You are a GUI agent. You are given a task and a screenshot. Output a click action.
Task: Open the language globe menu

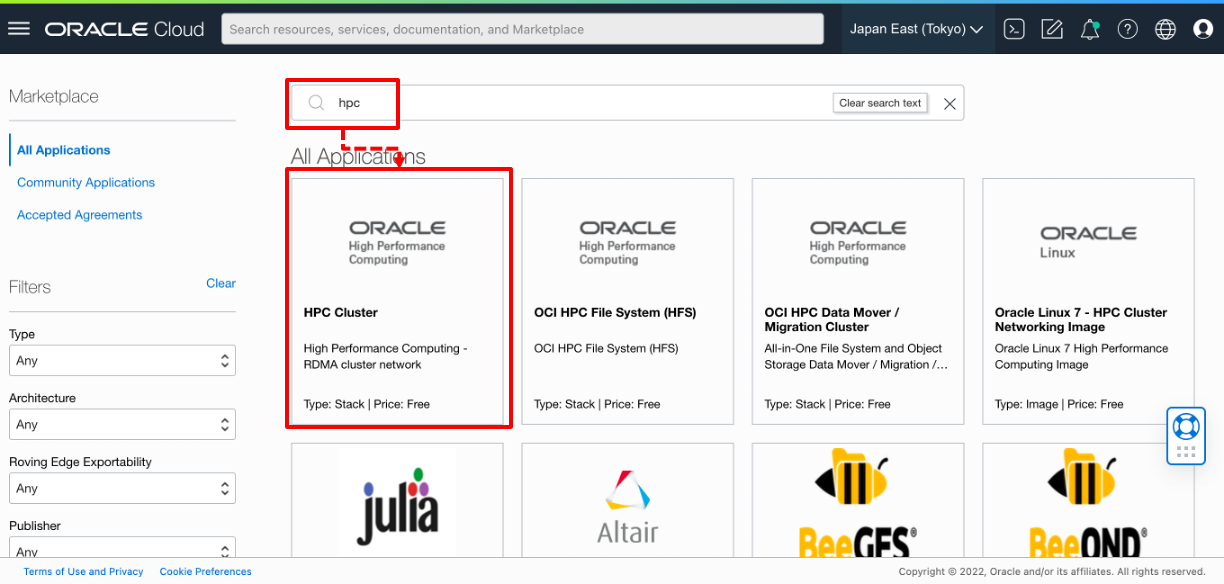point(1166,29)
